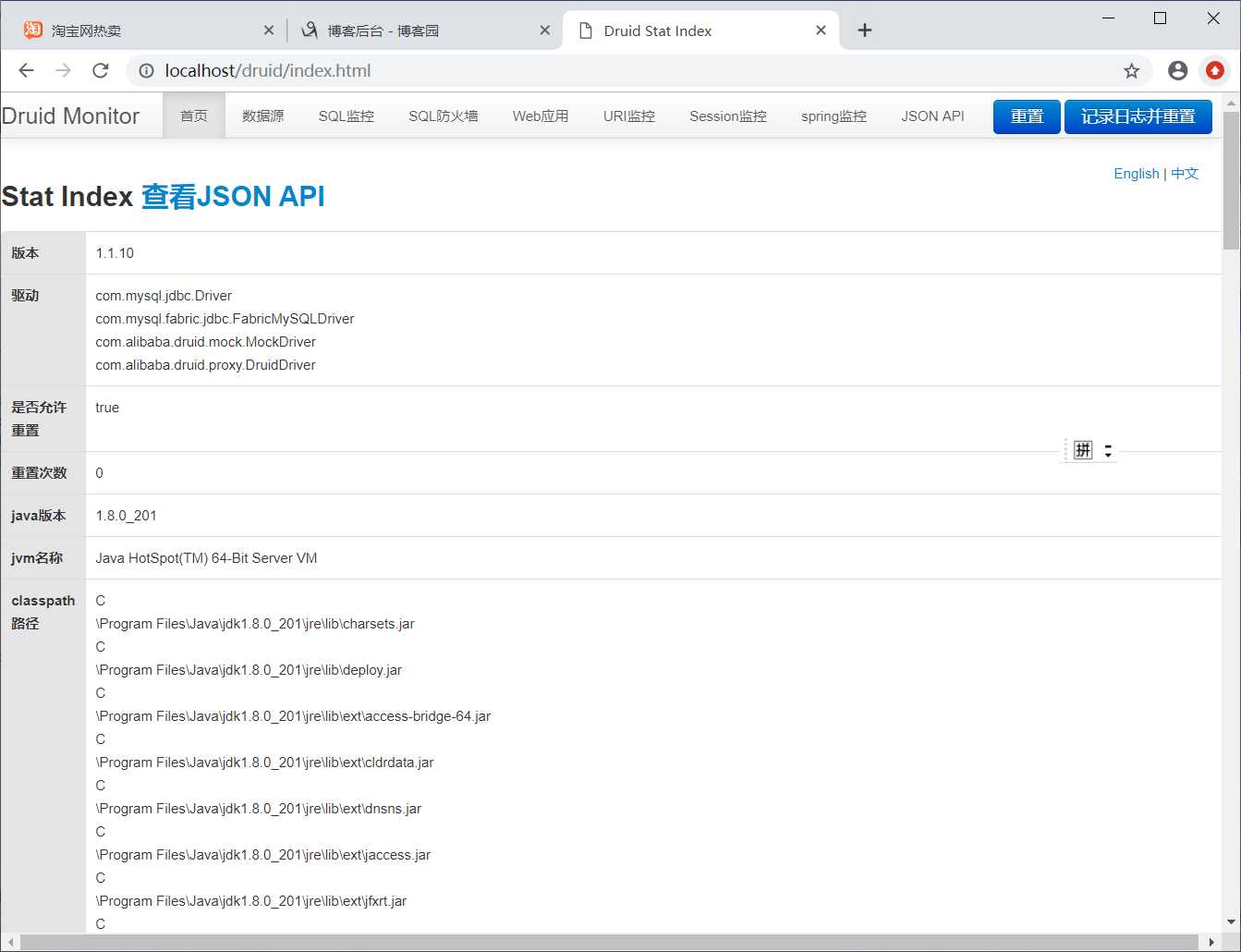Image resolution: width=1241 pixels, height=952 pixels.
Task: Close the 淘宝网热卖 tab
Action: pyautogui.click(x=269, y=31)
